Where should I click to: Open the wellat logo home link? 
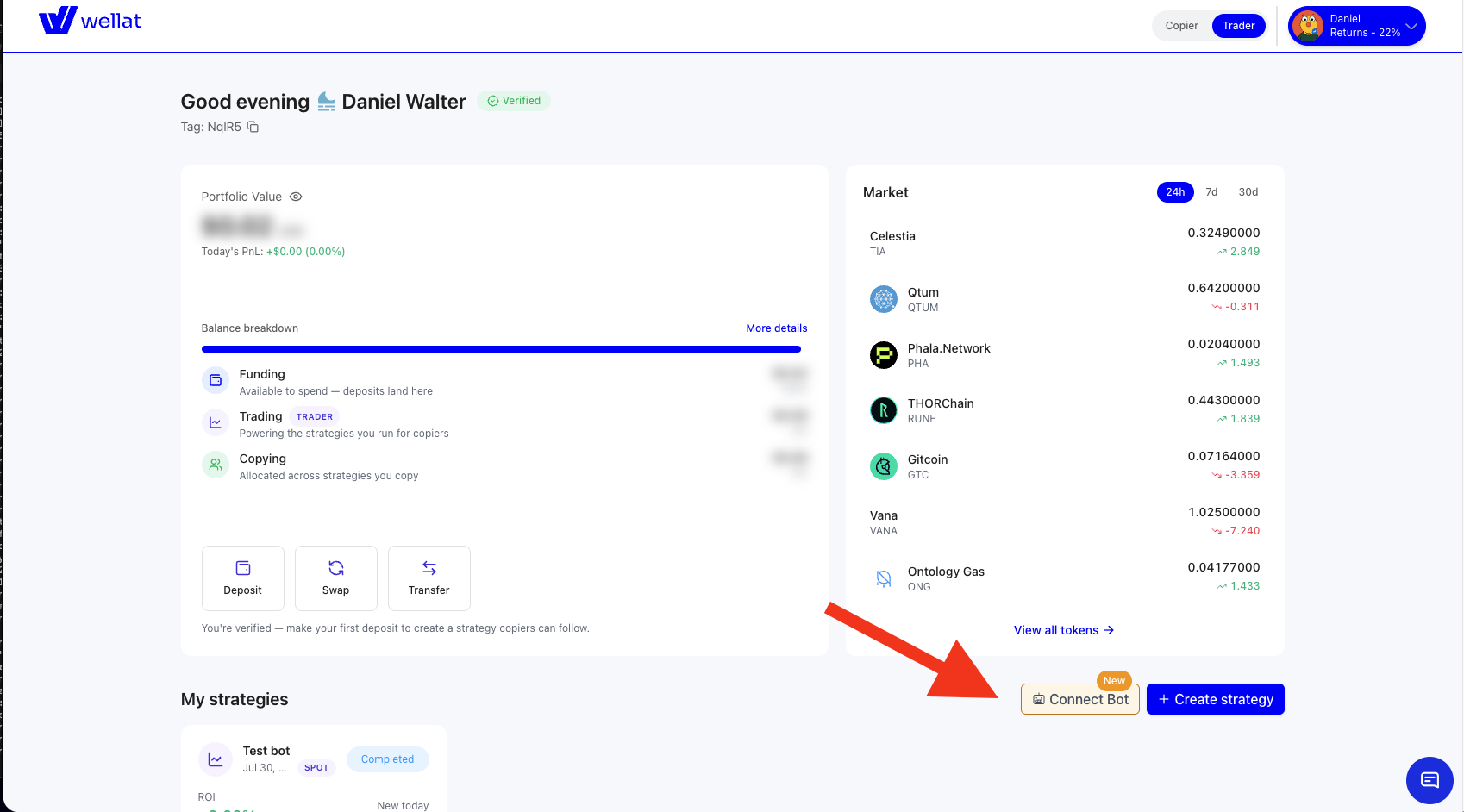pos(91,21)
